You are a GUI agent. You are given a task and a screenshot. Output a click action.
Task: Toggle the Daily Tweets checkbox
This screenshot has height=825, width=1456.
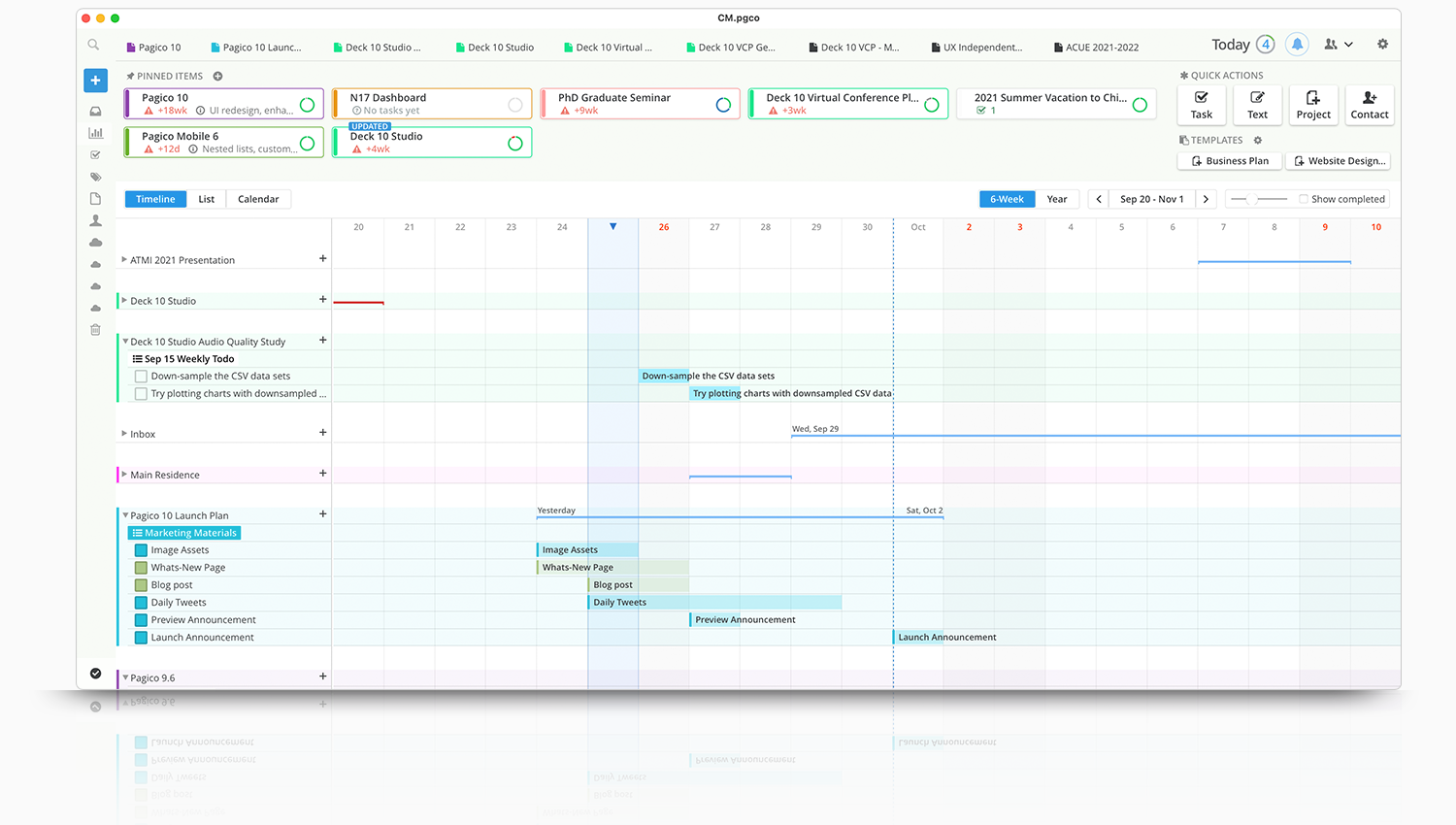pyautogui.click(x=141, y=603)
